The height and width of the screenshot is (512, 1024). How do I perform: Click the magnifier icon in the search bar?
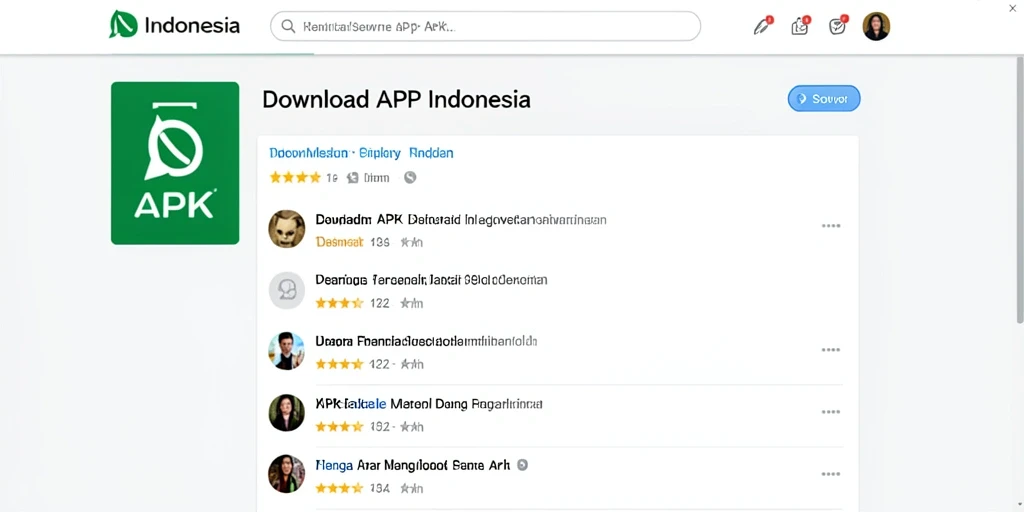pyautogui.click(x=287, y=26)
